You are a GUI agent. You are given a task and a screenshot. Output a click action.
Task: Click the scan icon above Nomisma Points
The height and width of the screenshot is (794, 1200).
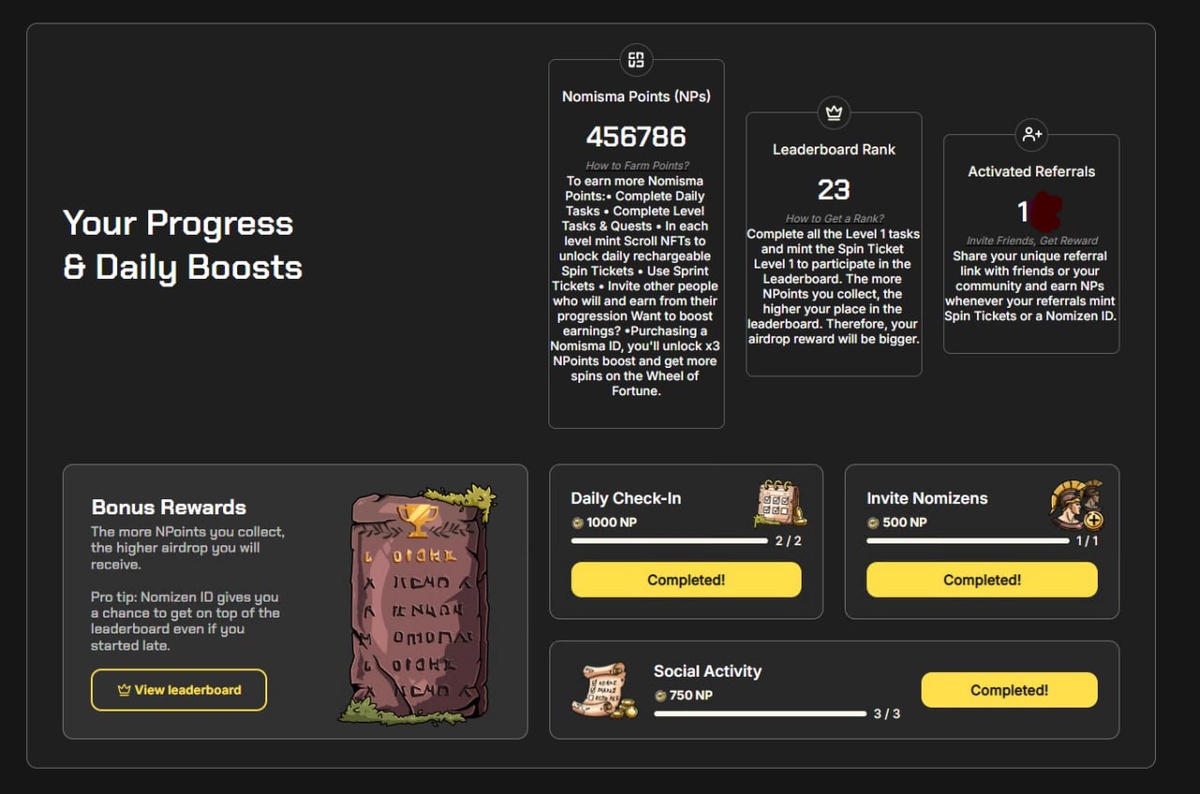[636, 60]
